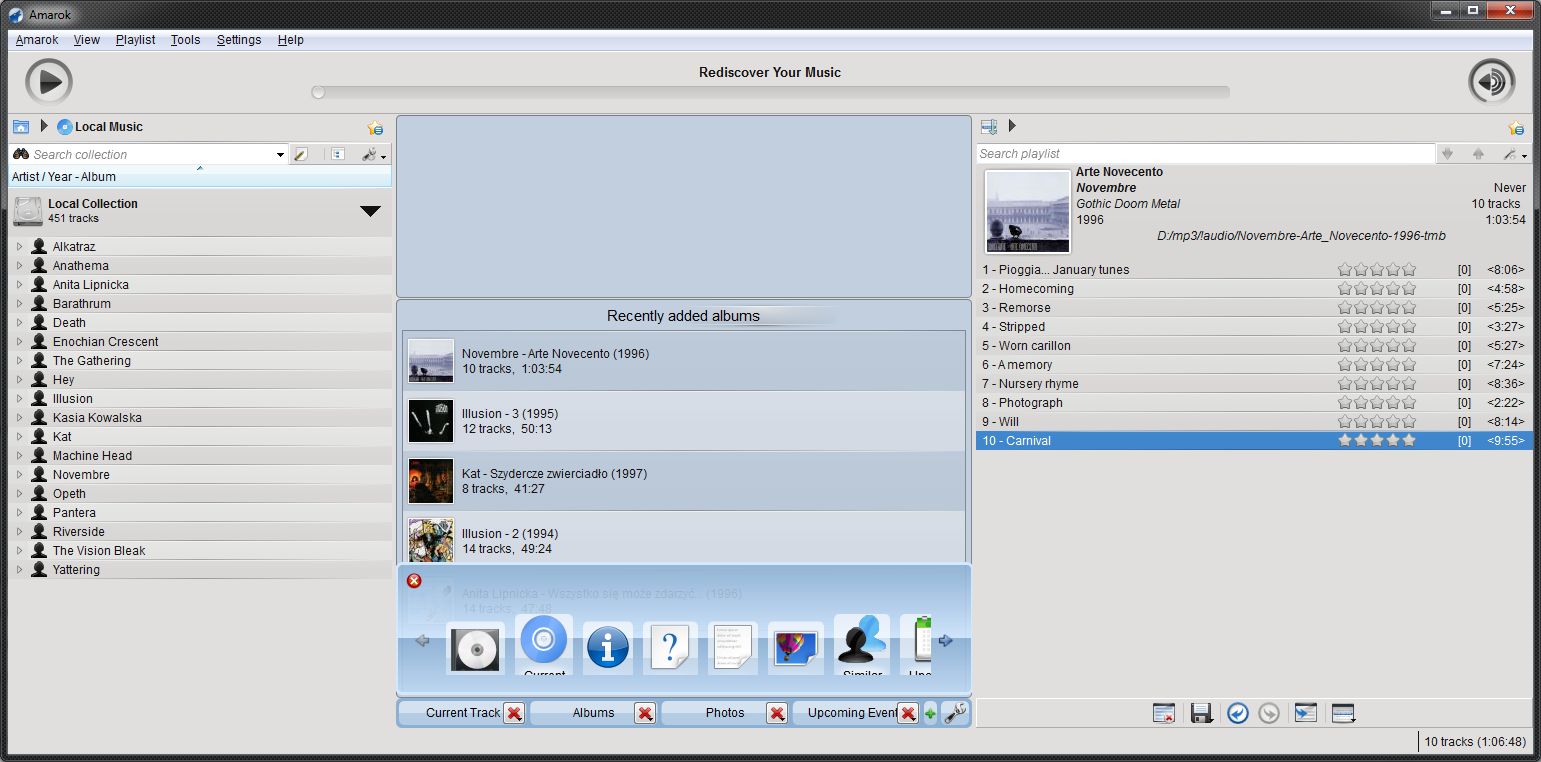This screenshot has height=762, width=1541.
Task: Click the Novembre album cover in playlist
Action: click(1028, 211)
